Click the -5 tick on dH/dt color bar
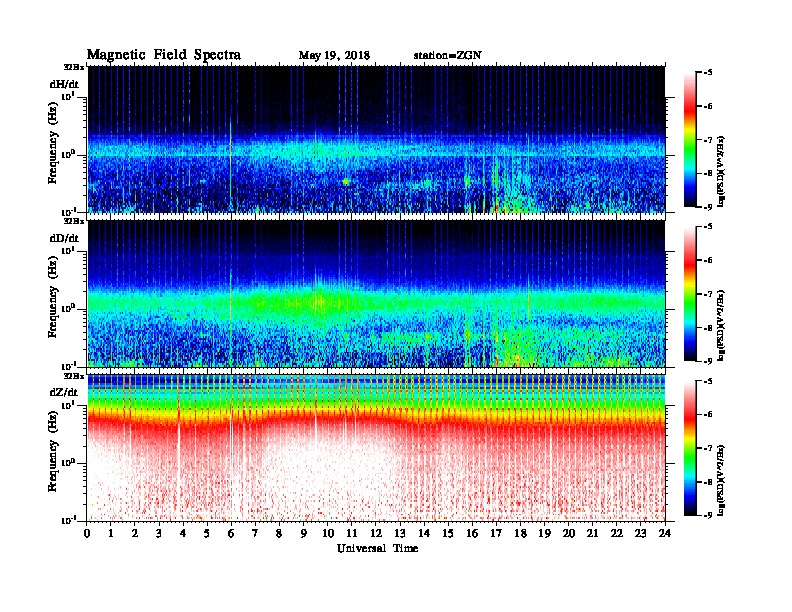Screen dimensions: 792x612 click(708, 73)
